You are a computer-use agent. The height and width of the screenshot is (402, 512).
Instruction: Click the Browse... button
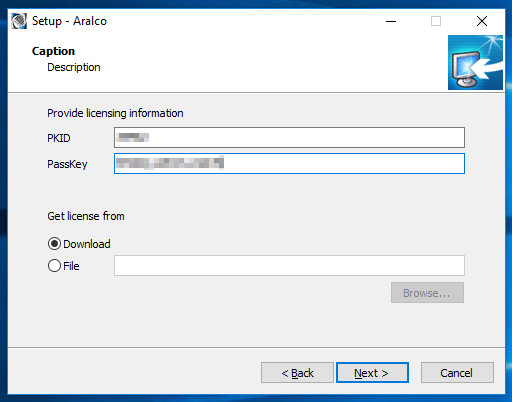click(427, 293)
